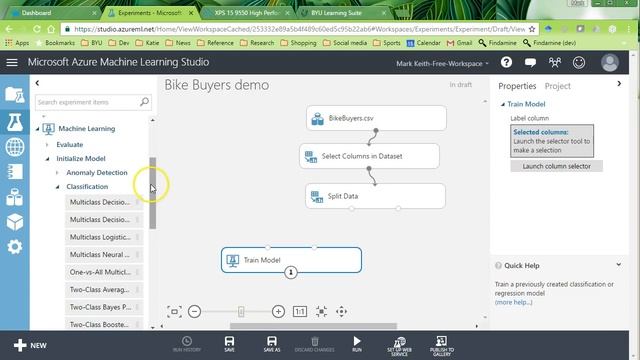This screenshot has width=640, height=360.
Task: Click Run History in the bottom bar
Action: pyautogui.click(x=187, y=344)
